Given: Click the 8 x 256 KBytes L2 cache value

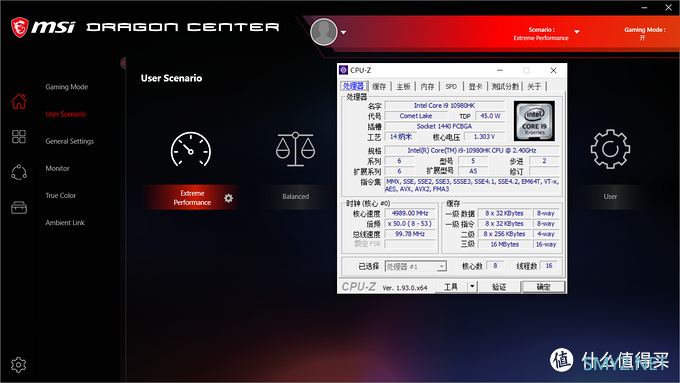Looking at the screenshot, I should point(504,234).
